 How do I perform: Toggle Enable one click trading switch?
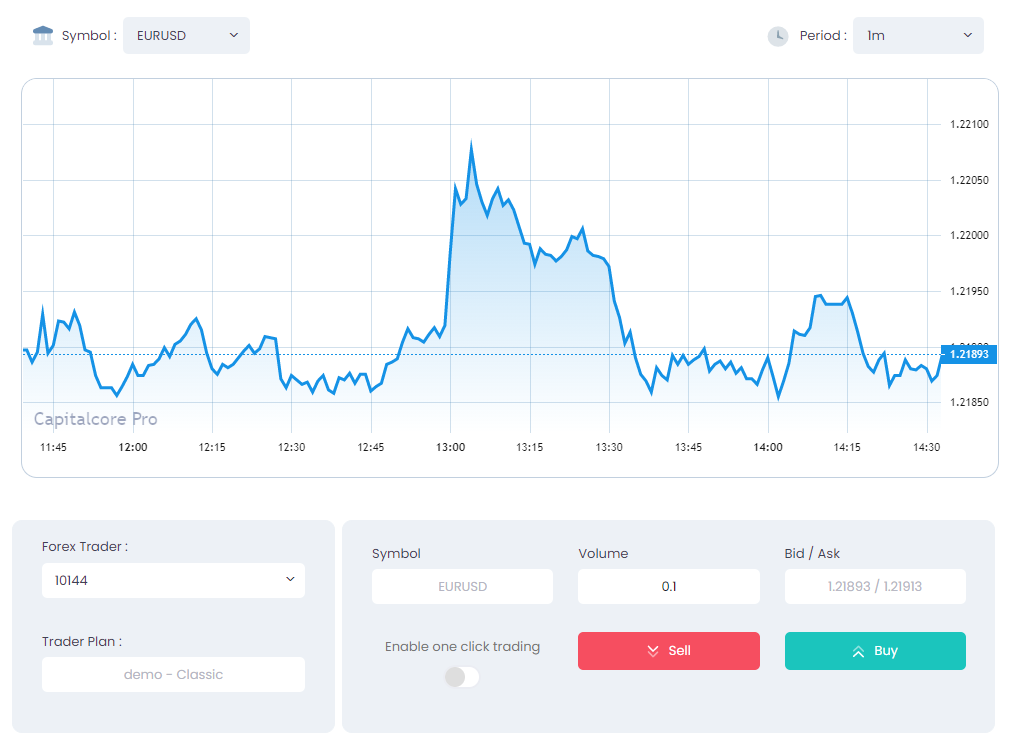click(462, 677)
